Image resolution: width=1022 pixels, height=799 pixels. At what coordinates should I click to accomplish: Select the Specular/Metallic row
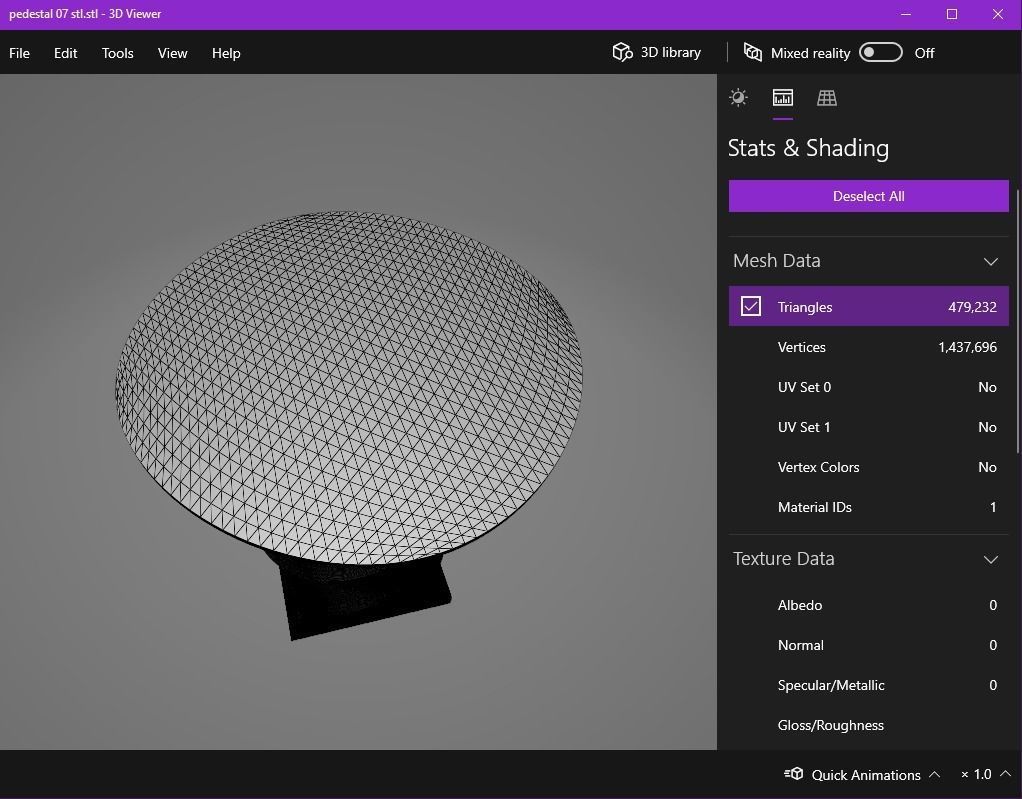[868, 685]
